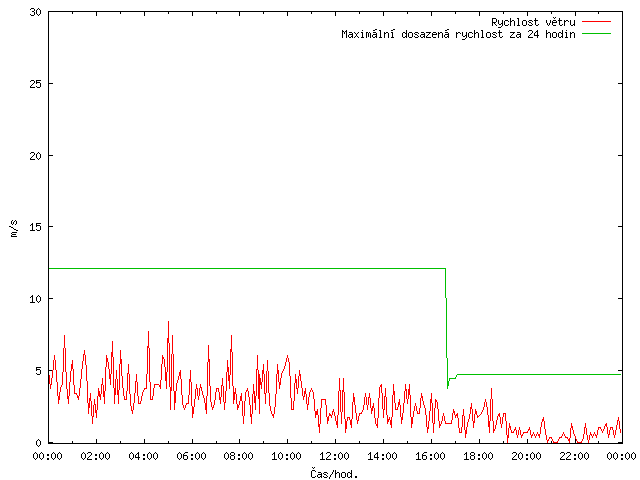Click the 'Maximální dosazená rychlost za 24 hodin' legend text
Viewport: 640px width, 480px height.
pyautogui.click(x=458, y=34)
